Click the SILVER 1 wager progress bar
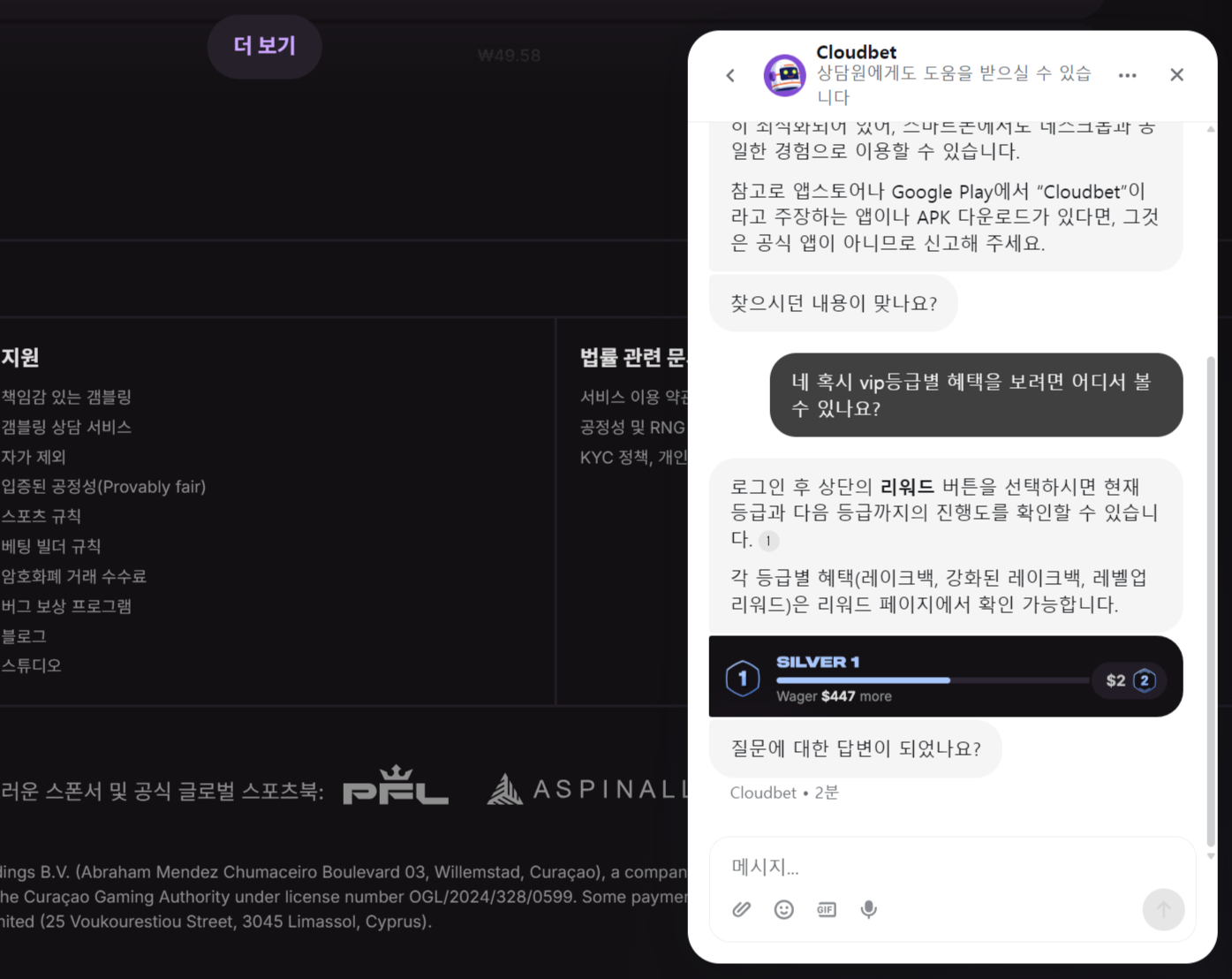The width and height of the screenshot is (1232, 979). (933, 680)
